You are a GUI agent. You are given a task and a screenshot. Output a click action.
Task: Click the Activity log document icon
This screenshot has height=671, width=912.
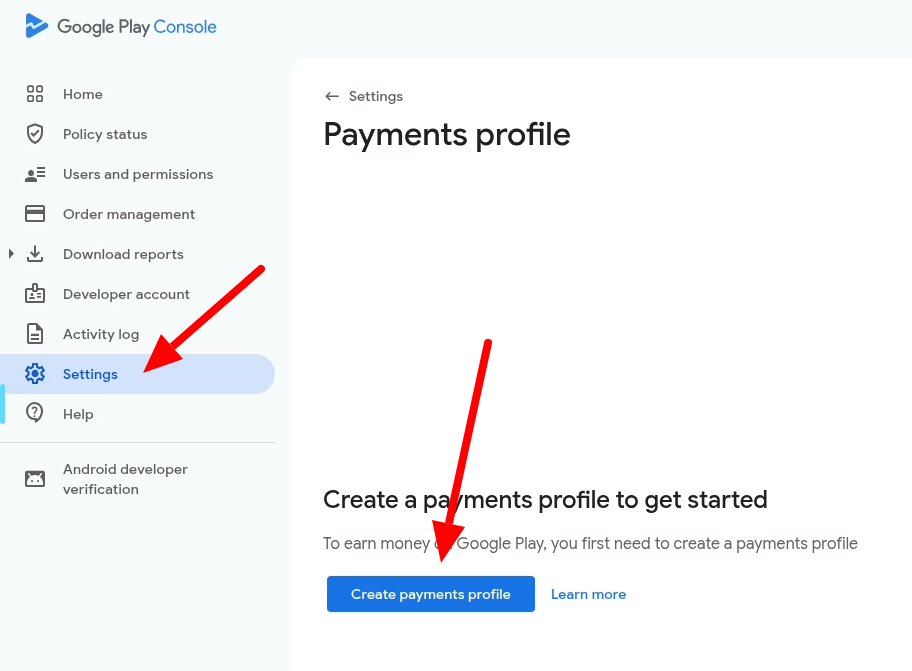pos(35,334)
